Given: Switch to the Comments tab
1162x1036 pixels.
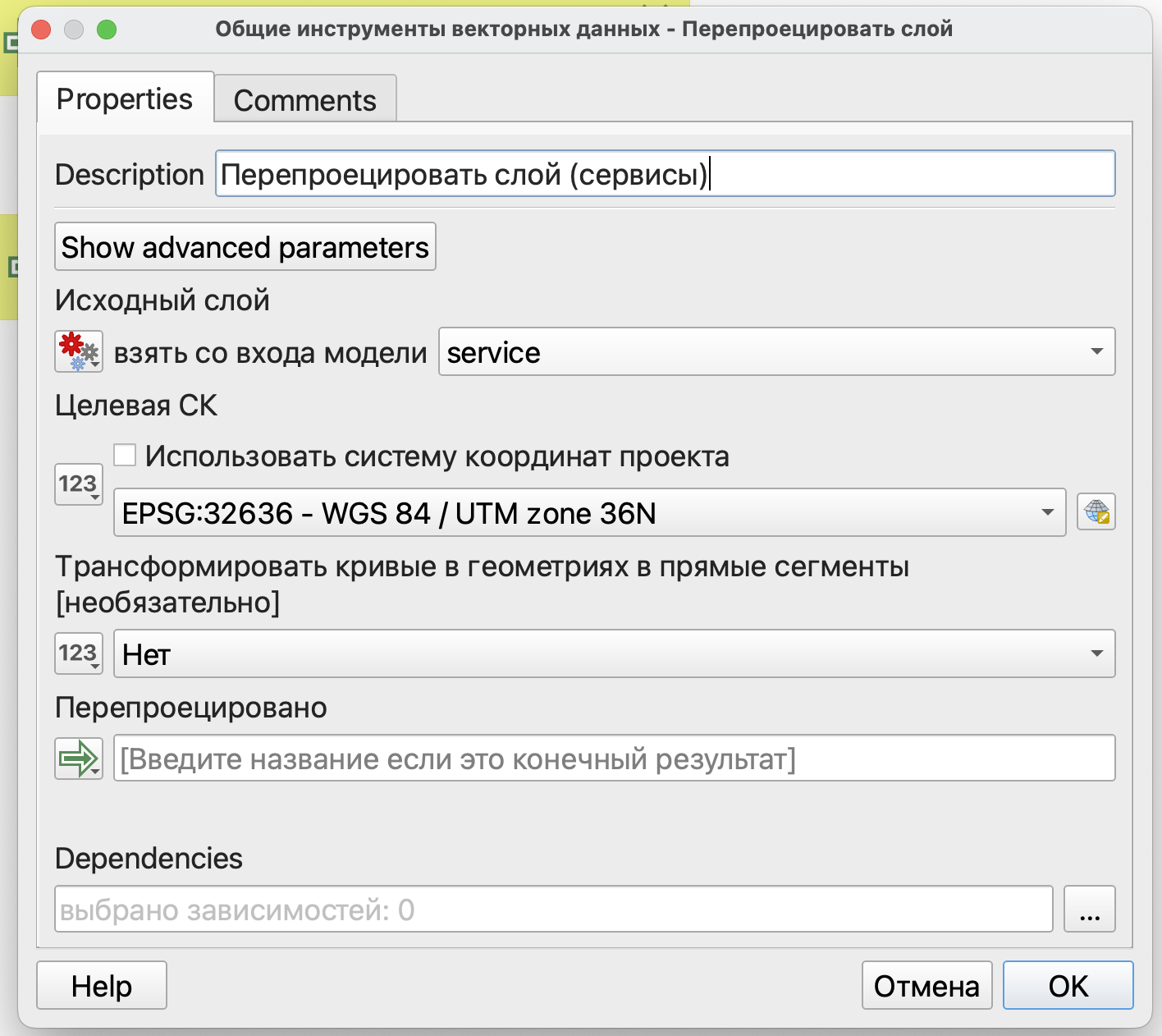Looking at the screenshot, I should pos(304,100).
